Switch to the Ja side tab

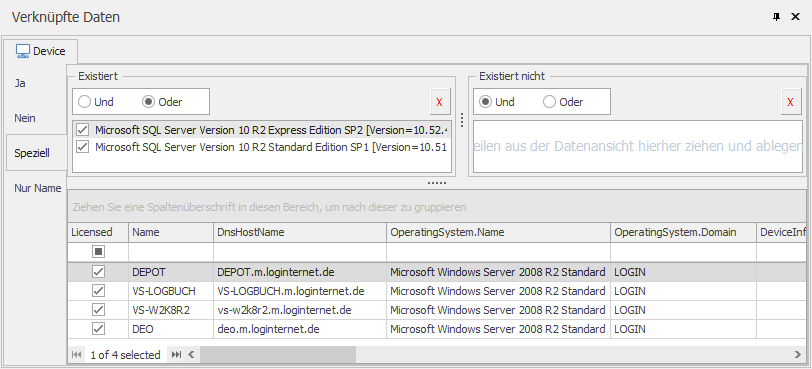click(20, 83)
